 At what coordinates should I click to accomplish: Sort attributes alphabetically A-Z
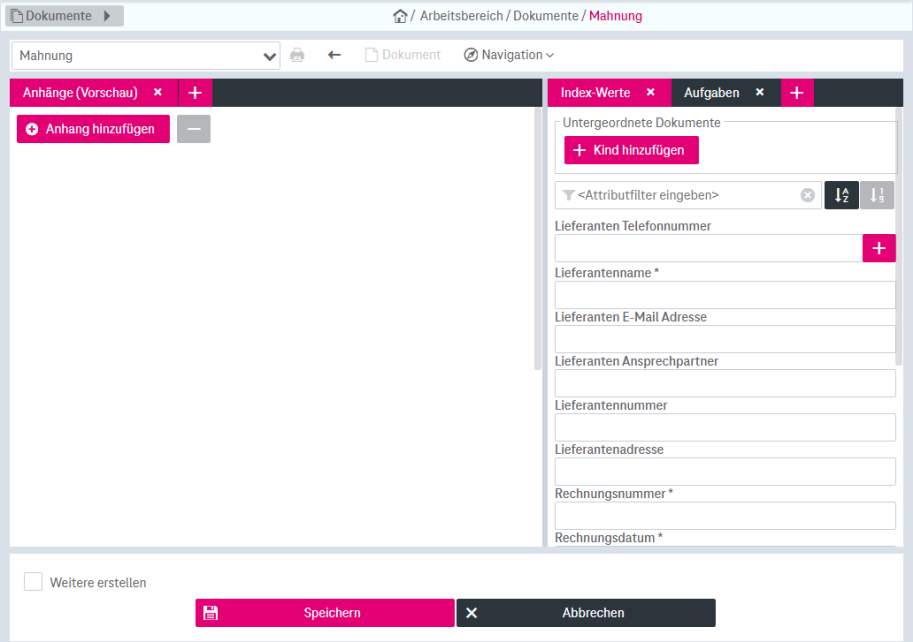841,195
